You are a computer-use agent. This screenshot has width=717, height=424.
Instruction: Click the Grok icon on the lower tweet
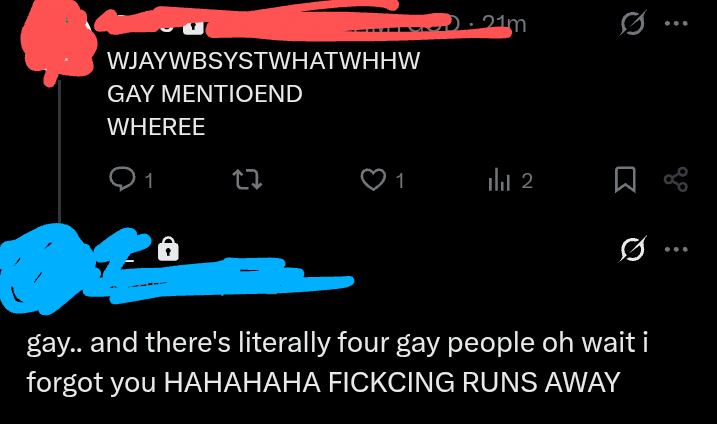point(633,249)
